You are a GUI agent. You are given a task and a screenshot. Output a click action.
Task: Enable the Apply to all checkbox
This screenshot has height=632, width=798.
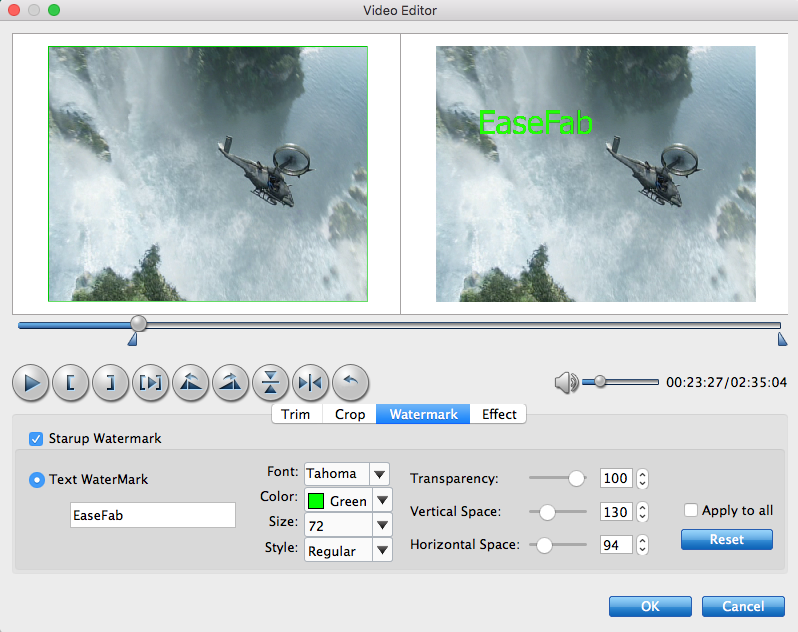point(691,510)
